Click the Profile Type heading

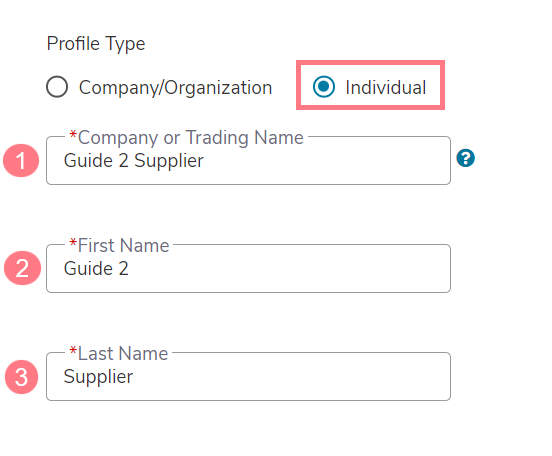[96, 44]
